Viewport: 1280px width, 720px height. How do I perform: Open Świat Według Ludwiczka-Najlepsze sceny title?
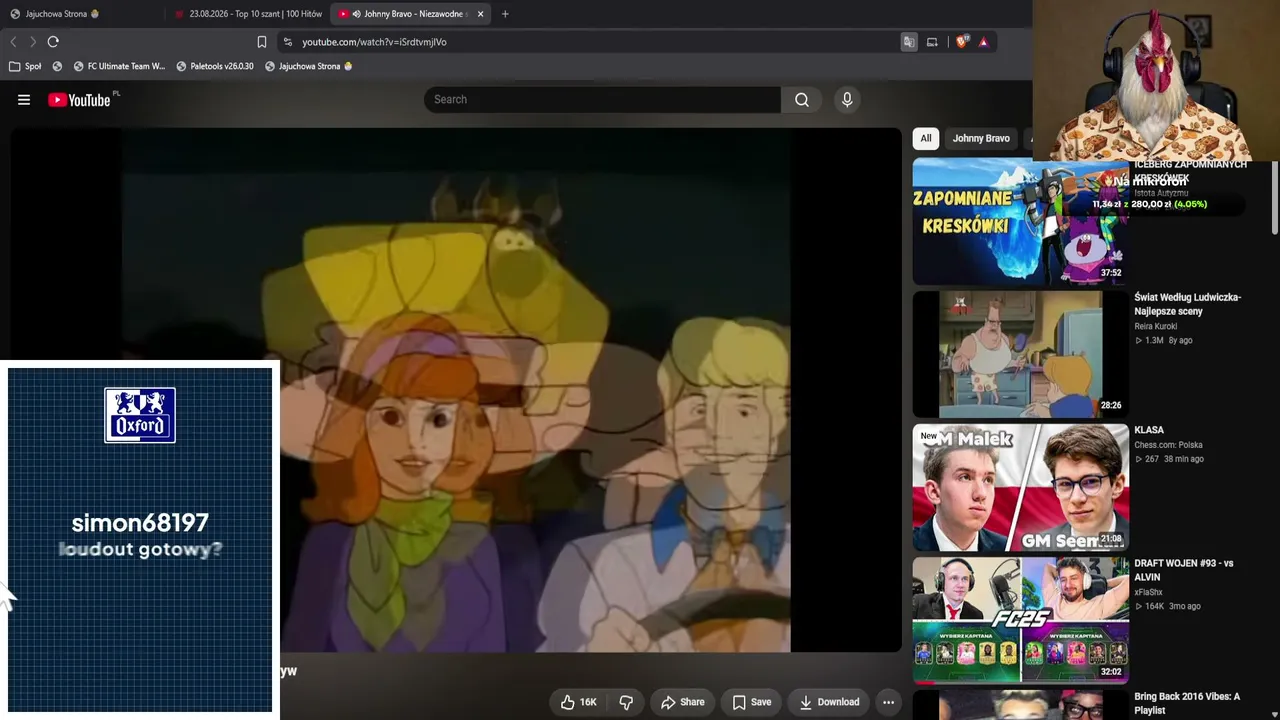tap(1188, 304)
